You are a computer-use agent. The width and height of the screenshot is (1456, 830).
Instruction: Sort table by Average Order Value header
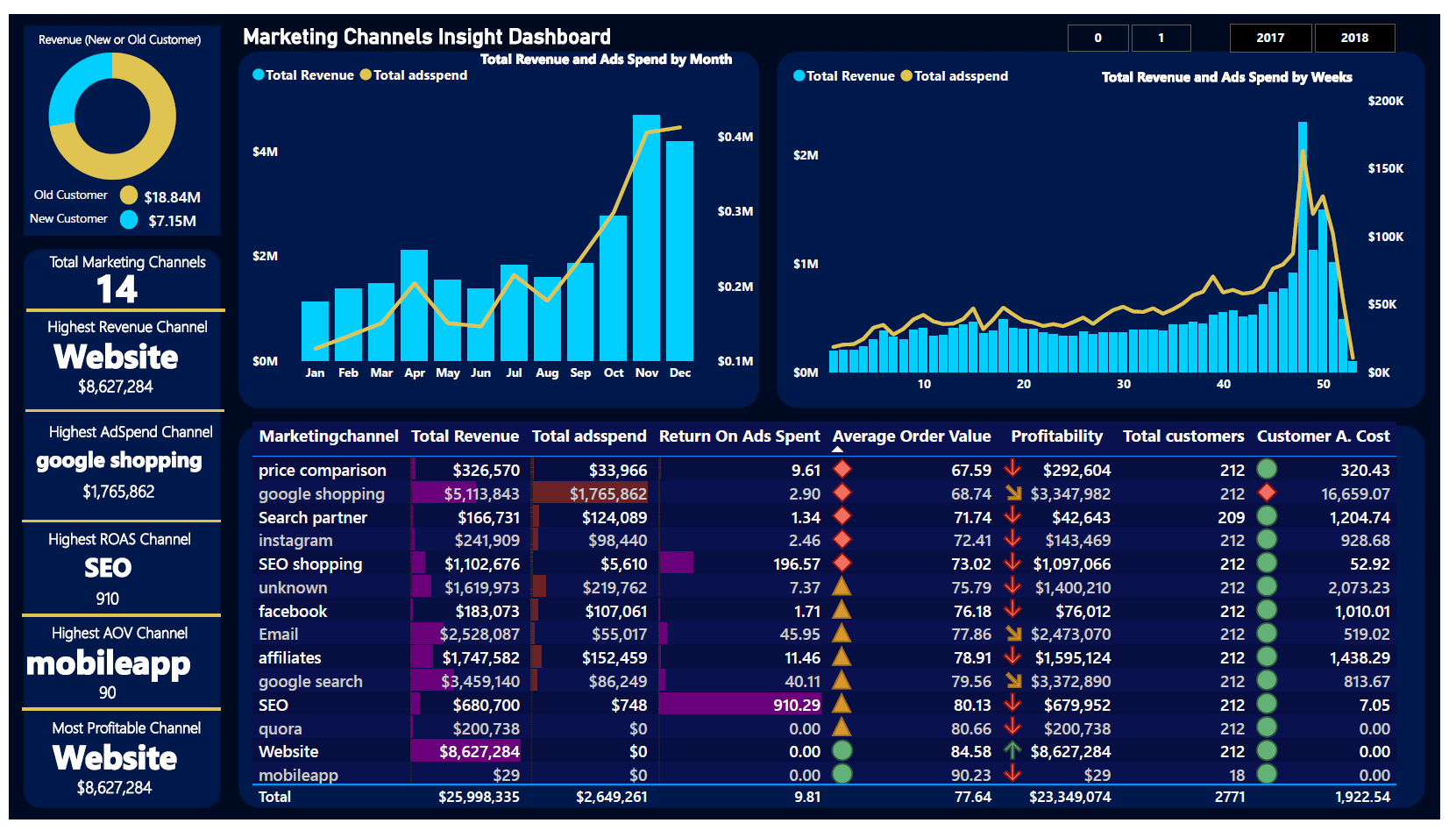[x=911, y=436]
